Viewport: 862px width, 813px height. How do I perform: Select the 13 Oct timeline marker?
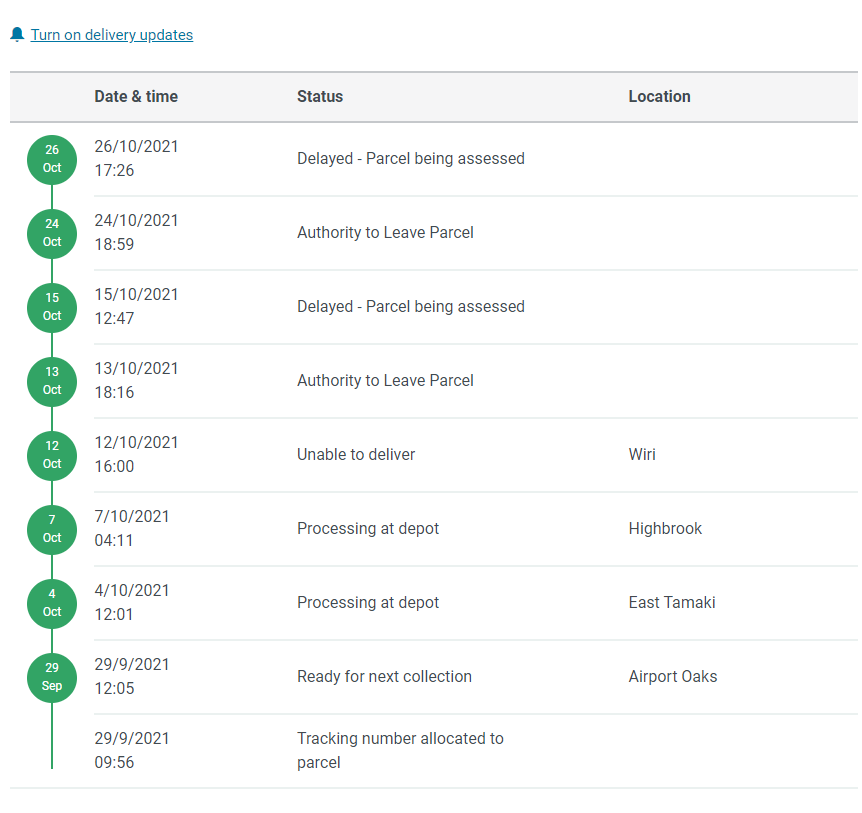(52, 381)
